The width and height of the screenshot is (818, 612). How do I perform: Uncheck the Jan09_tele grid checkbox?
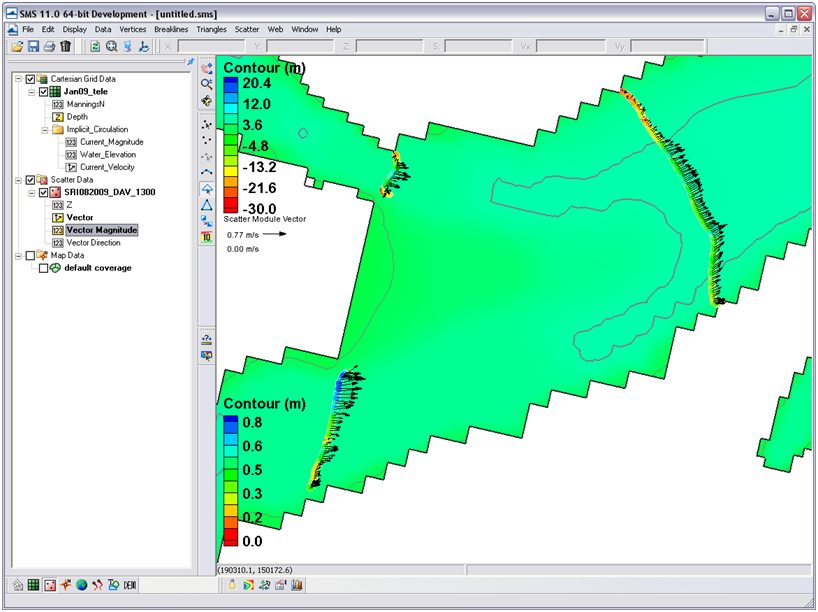coord(43,92)
